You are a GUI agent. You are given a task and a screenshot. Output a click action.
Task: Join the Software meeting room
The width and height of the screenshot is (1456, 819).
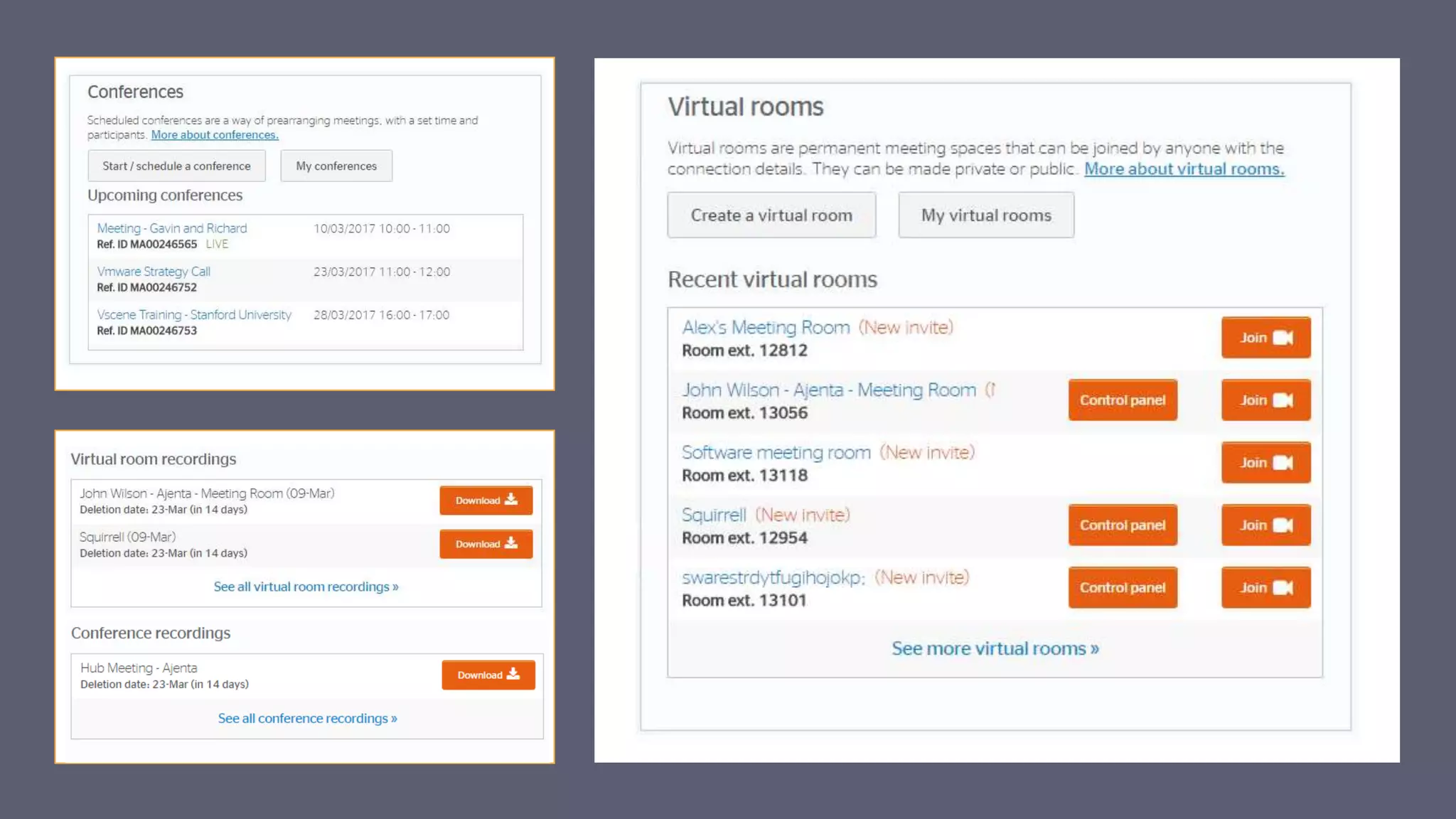pyautogui.click(x=1265, y=463)
